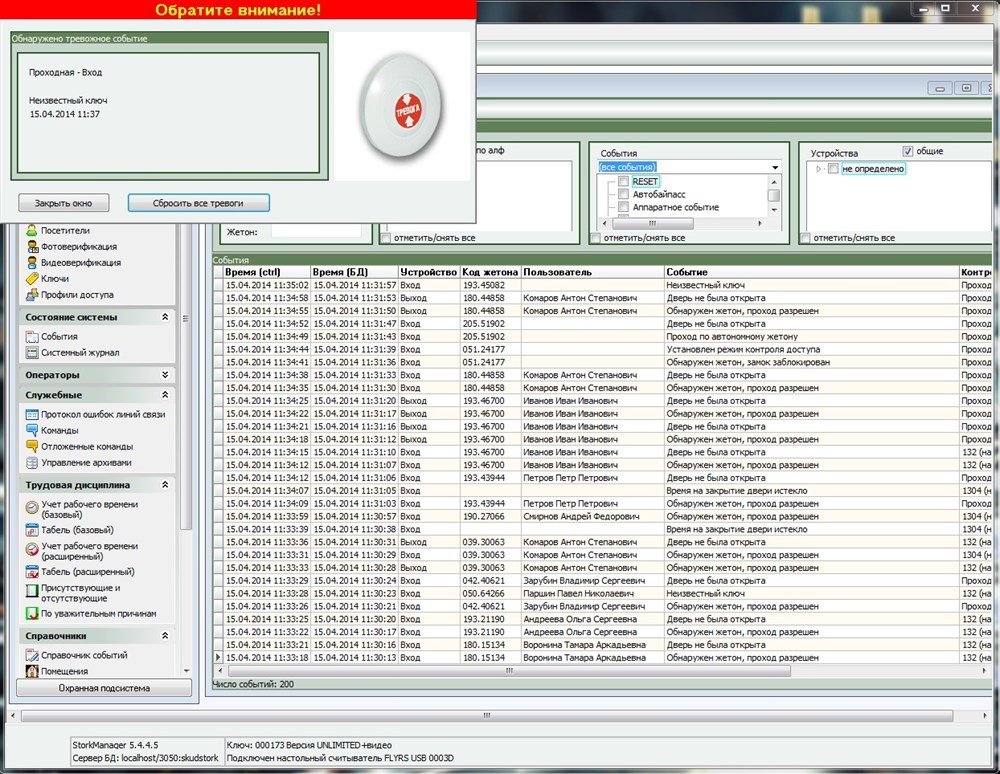Sort by Устройство column header
The width and height of the screenshot is (1000, 774).
coord(429,272)
